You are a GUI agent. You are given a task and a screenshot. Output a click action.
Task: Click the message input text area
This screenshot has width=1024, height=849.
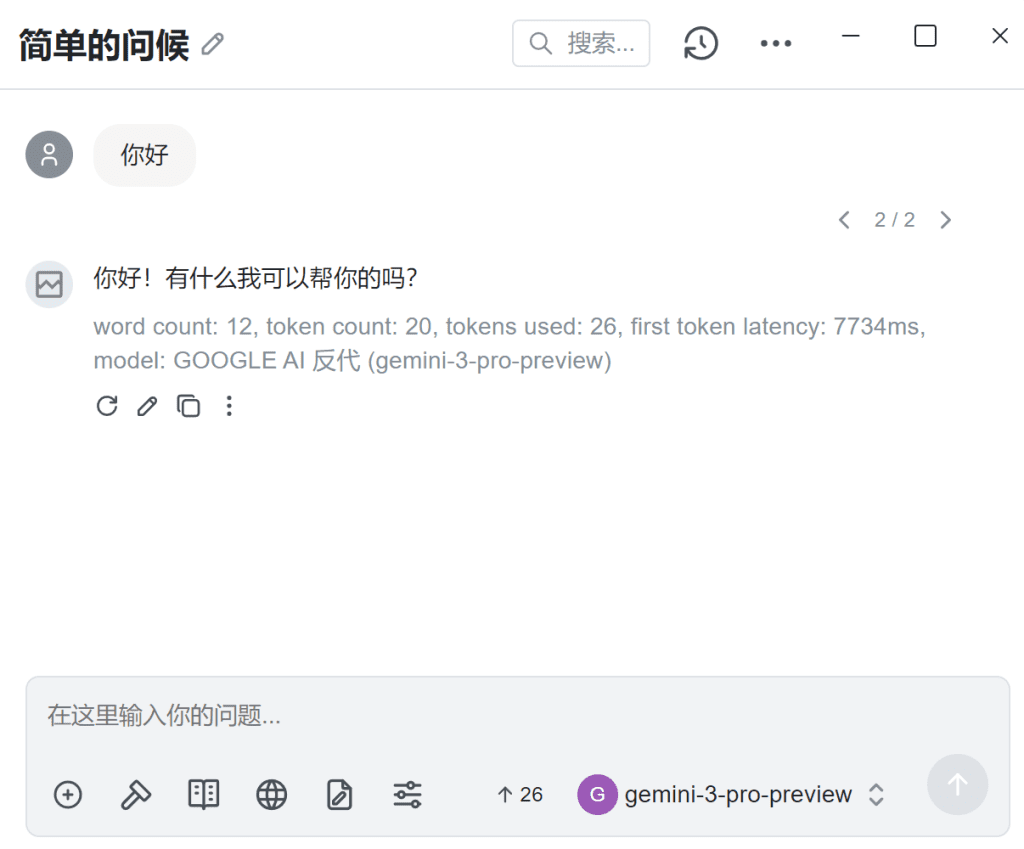coord(500,716)
